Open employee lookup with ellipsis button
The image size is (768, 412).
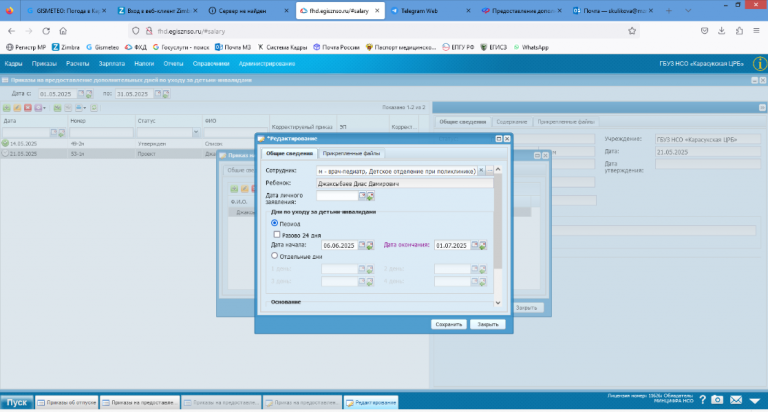point(490,170)
